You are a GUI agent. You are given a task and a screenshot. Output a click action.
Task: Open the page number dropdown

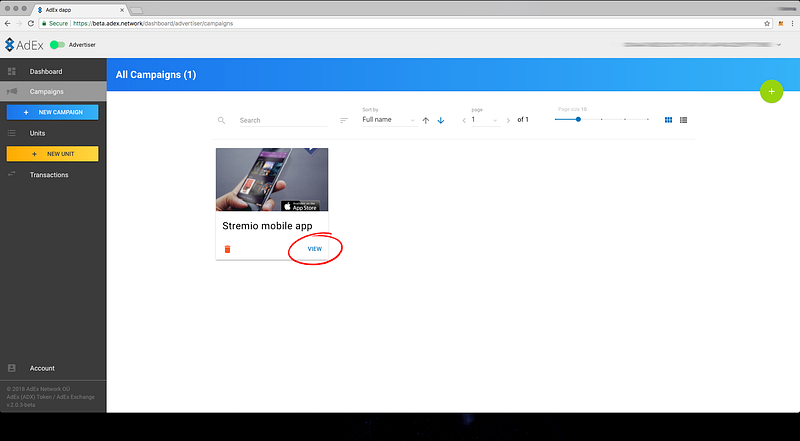click(485, 120)
